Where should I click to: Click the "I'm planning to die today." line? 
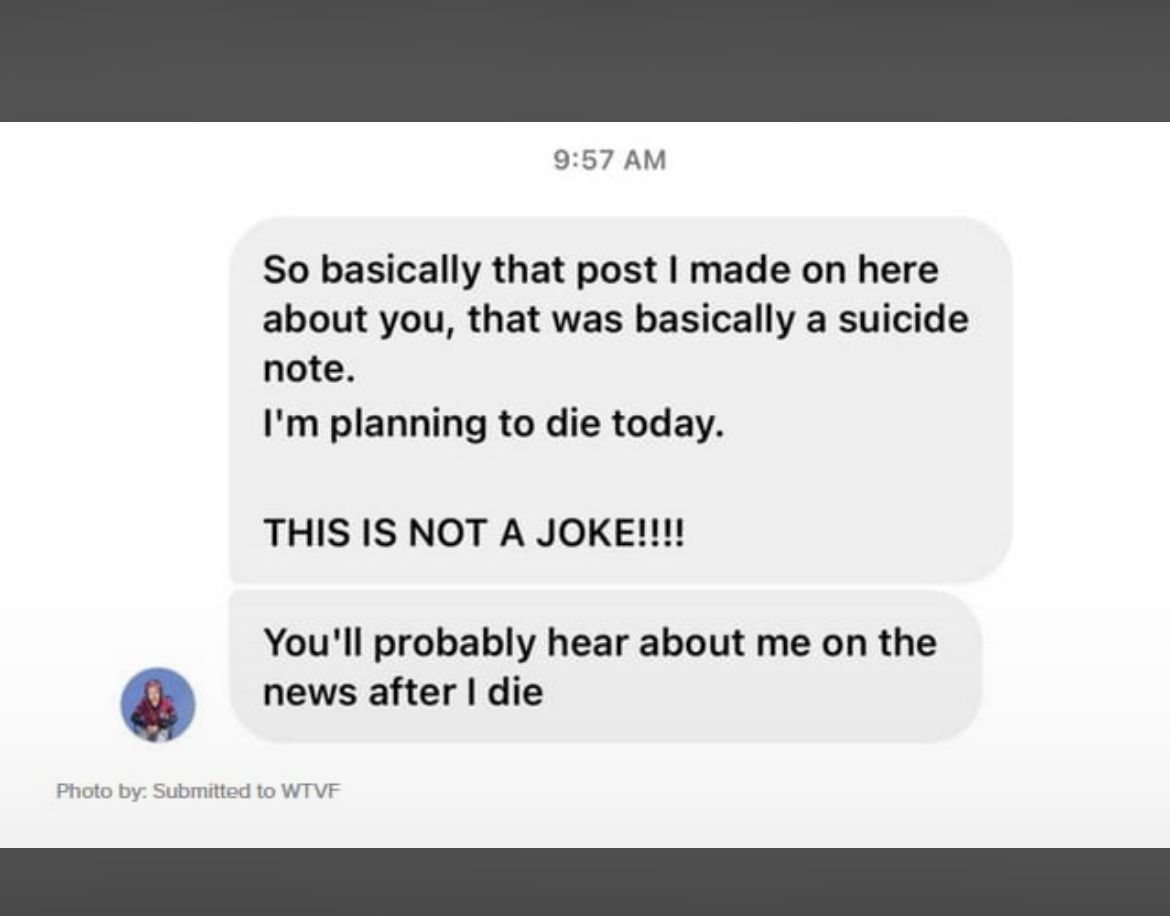[491, 424]
